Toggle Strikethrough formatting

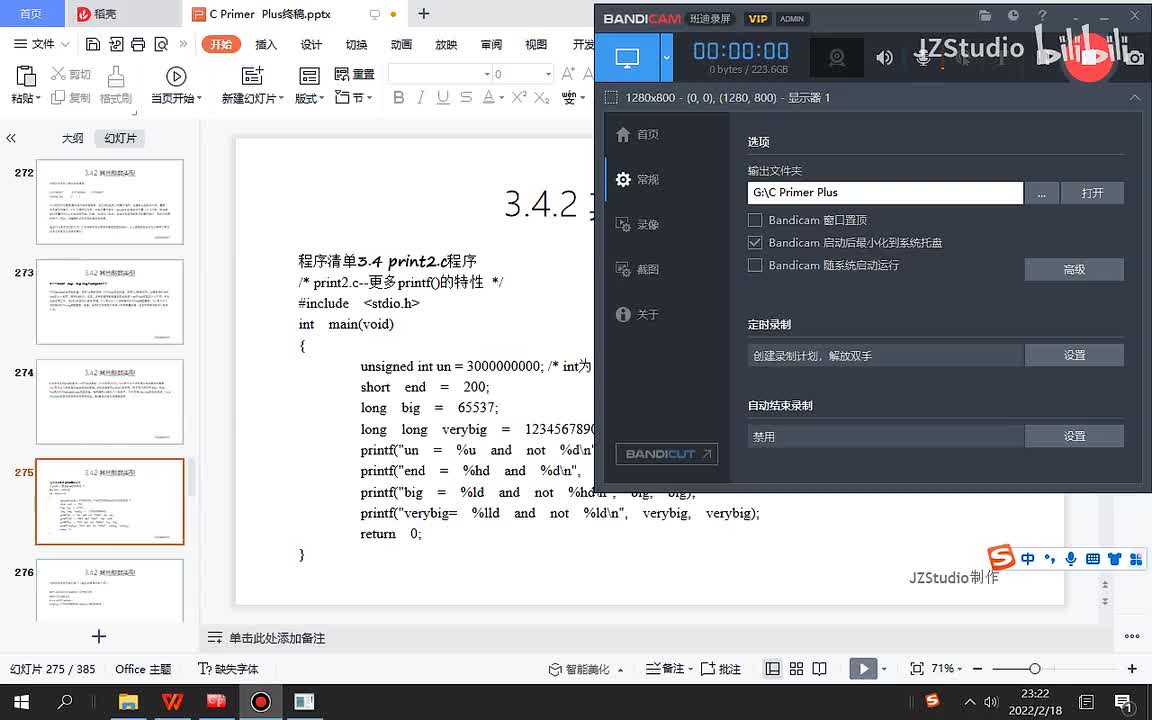[466, 98]
